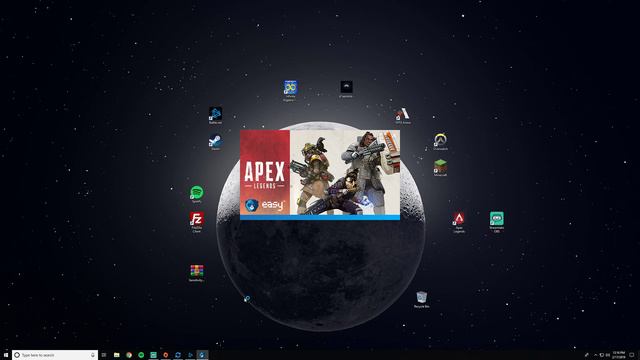The image size is (640, 360).
Task: Open the Streamlabs OBS desktop icon
Action: click(497, 222)
